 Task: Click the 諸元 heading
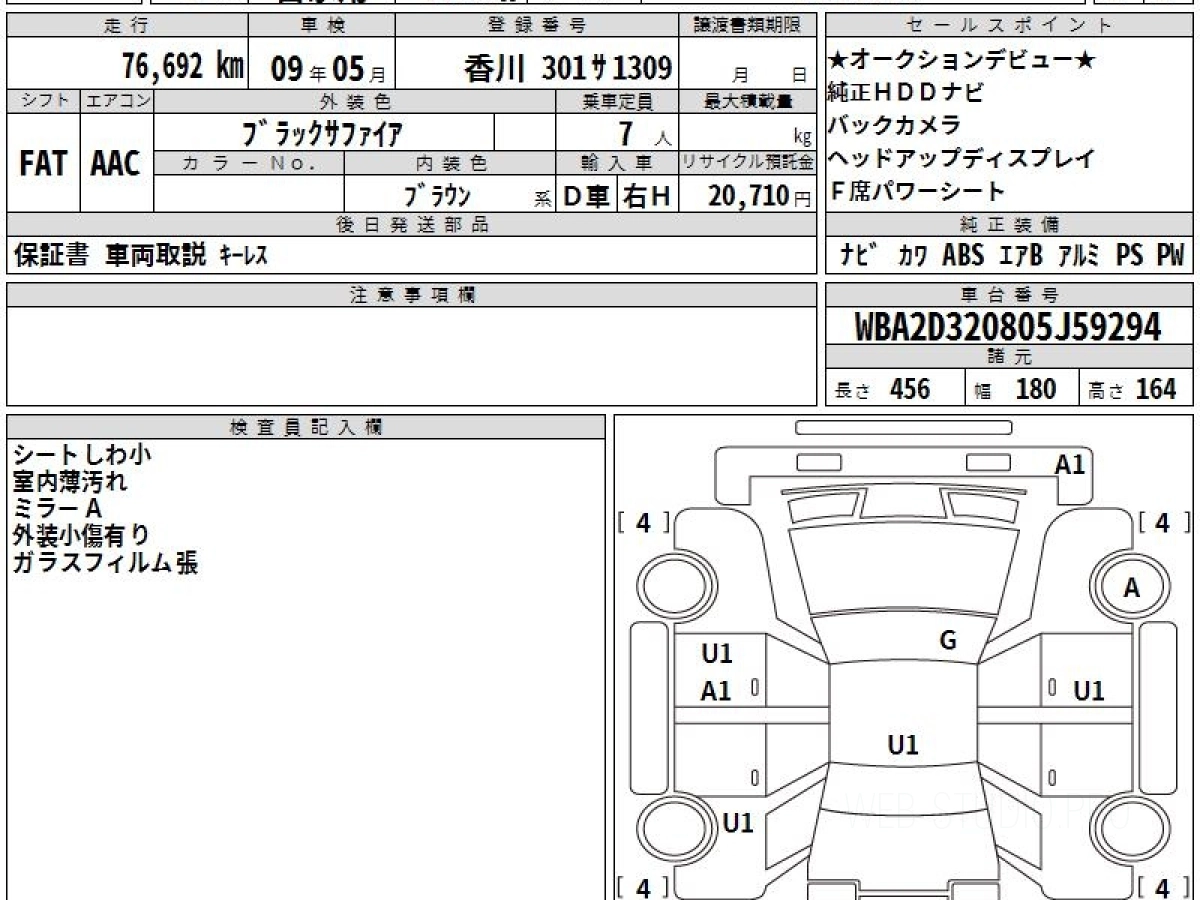[1010, 357]
